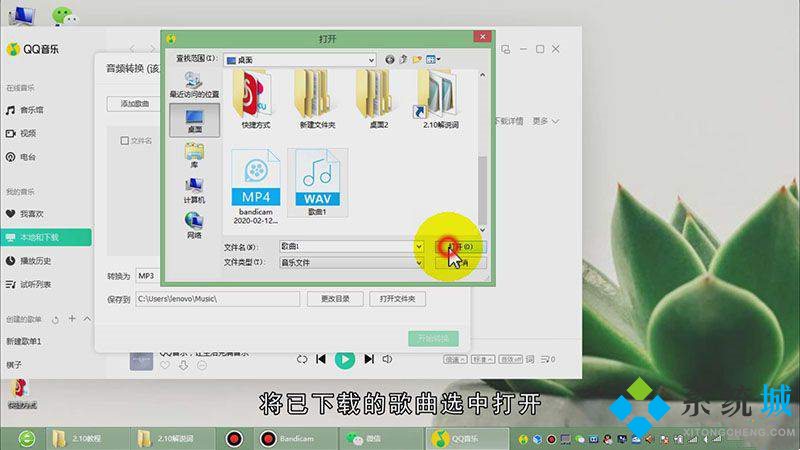The height and width of the screenshot is (450, 800).
Task: Click the restore icon next to 创建的歌单
Action: pyautogui.click(x=56, y=319)
